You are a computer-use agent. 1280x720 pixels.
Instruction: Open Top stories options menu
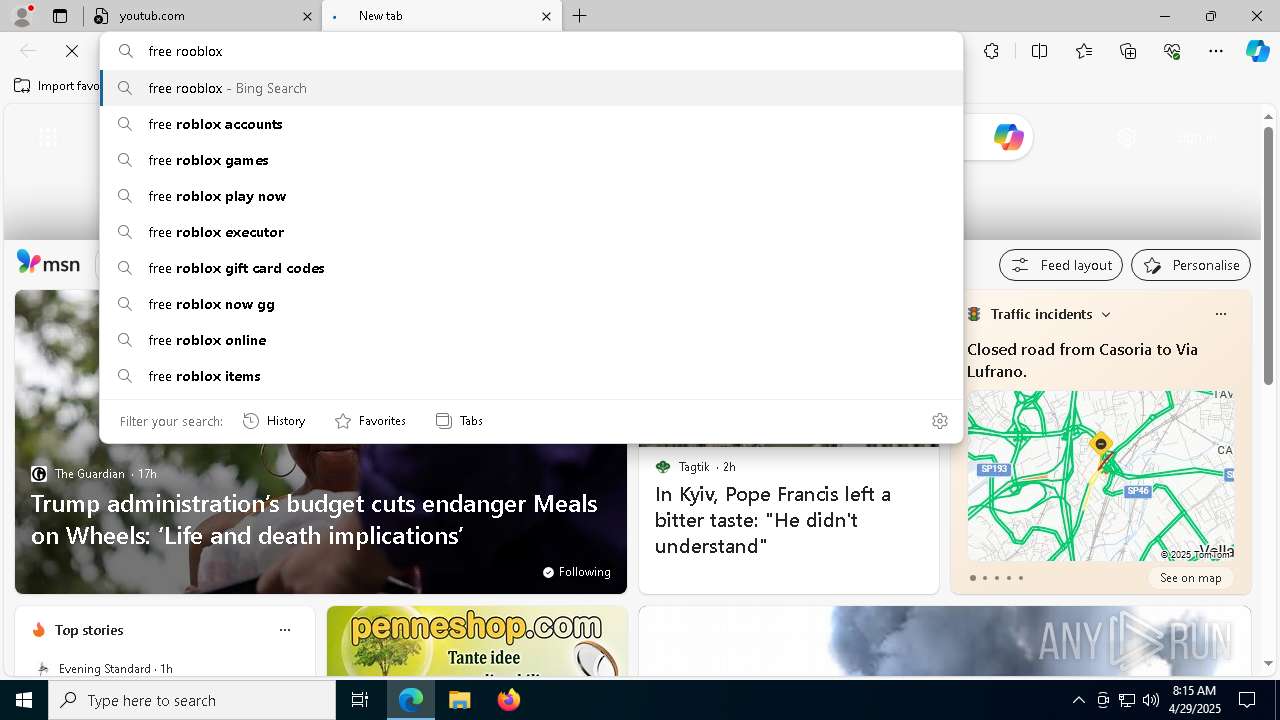tap(285, 630)
